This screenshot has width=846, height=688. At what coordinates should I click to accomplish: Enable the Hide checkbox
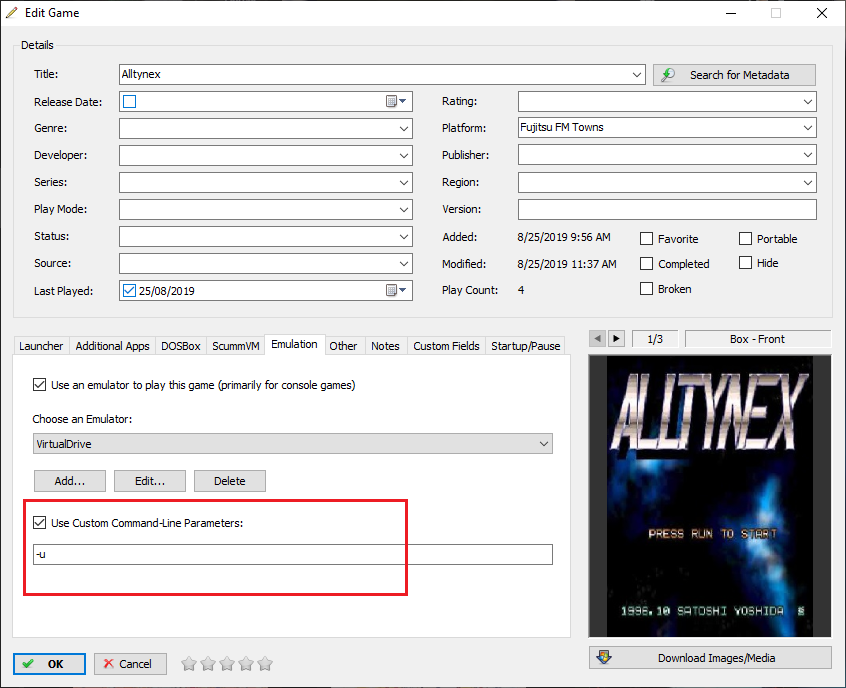745,263
